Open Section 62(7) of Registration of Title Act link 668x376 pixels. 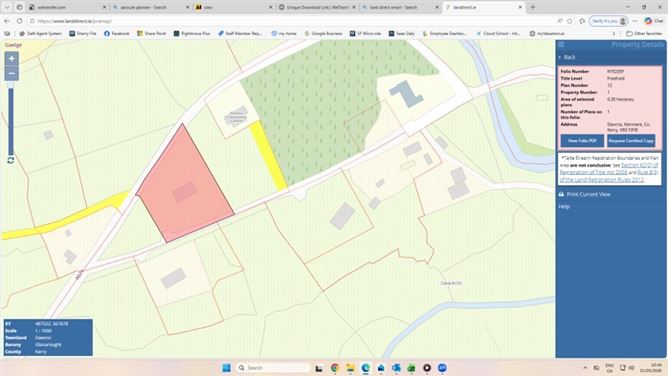coord(609,169)
